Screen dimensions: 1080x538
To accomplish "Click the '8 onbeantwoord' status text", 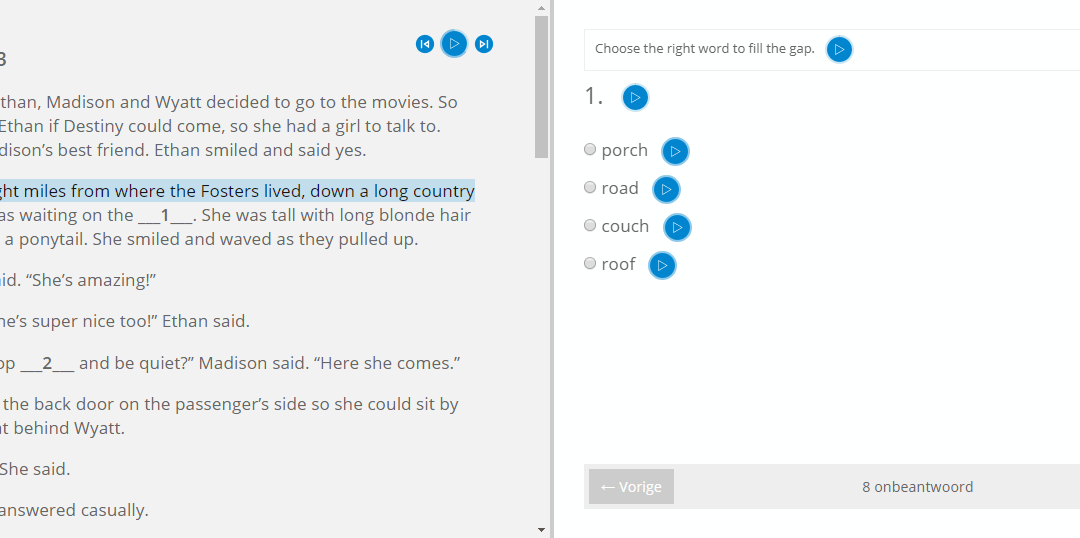I will pos(917,487).
